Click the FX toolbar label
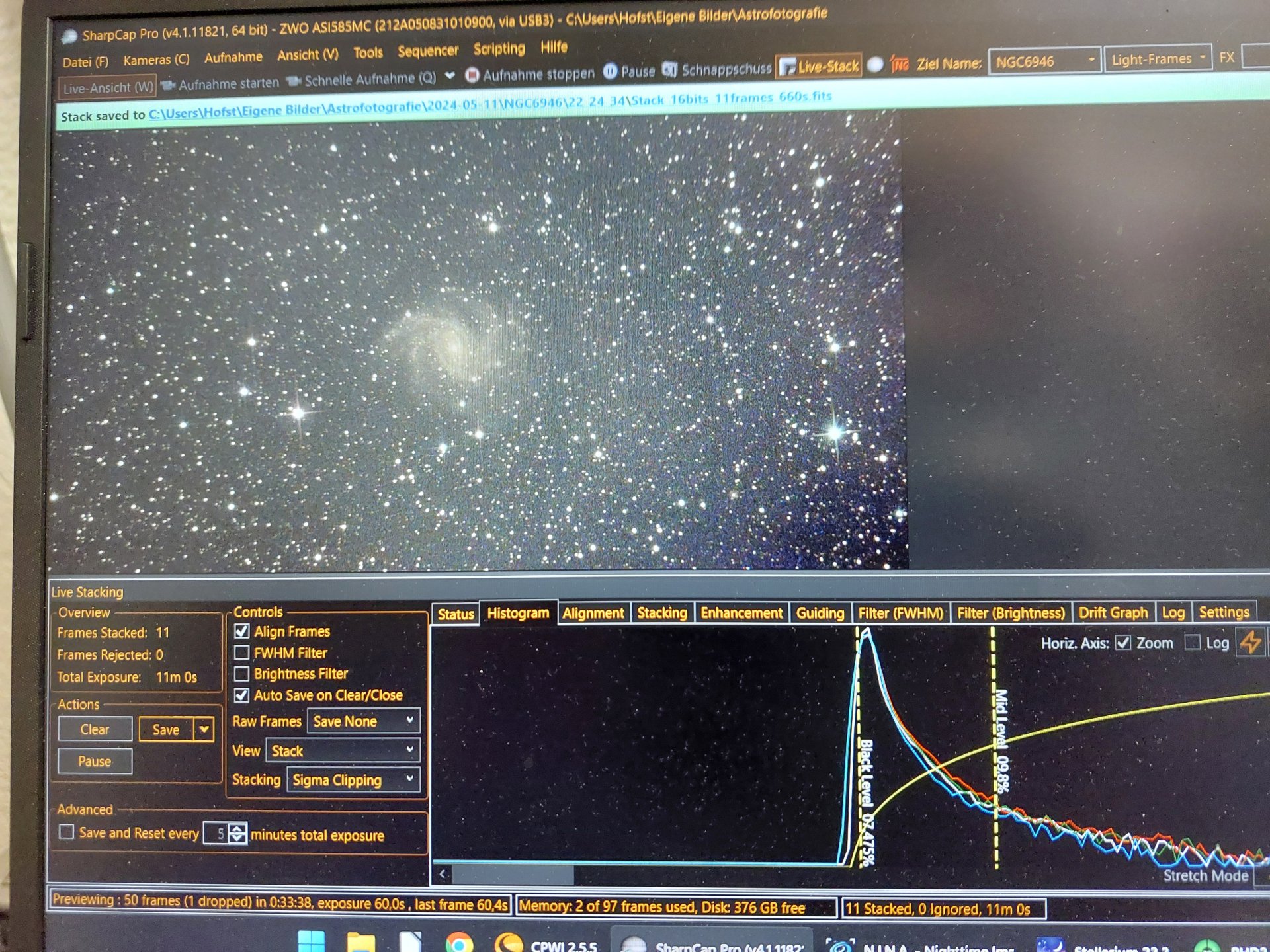 pos(1226,58)
